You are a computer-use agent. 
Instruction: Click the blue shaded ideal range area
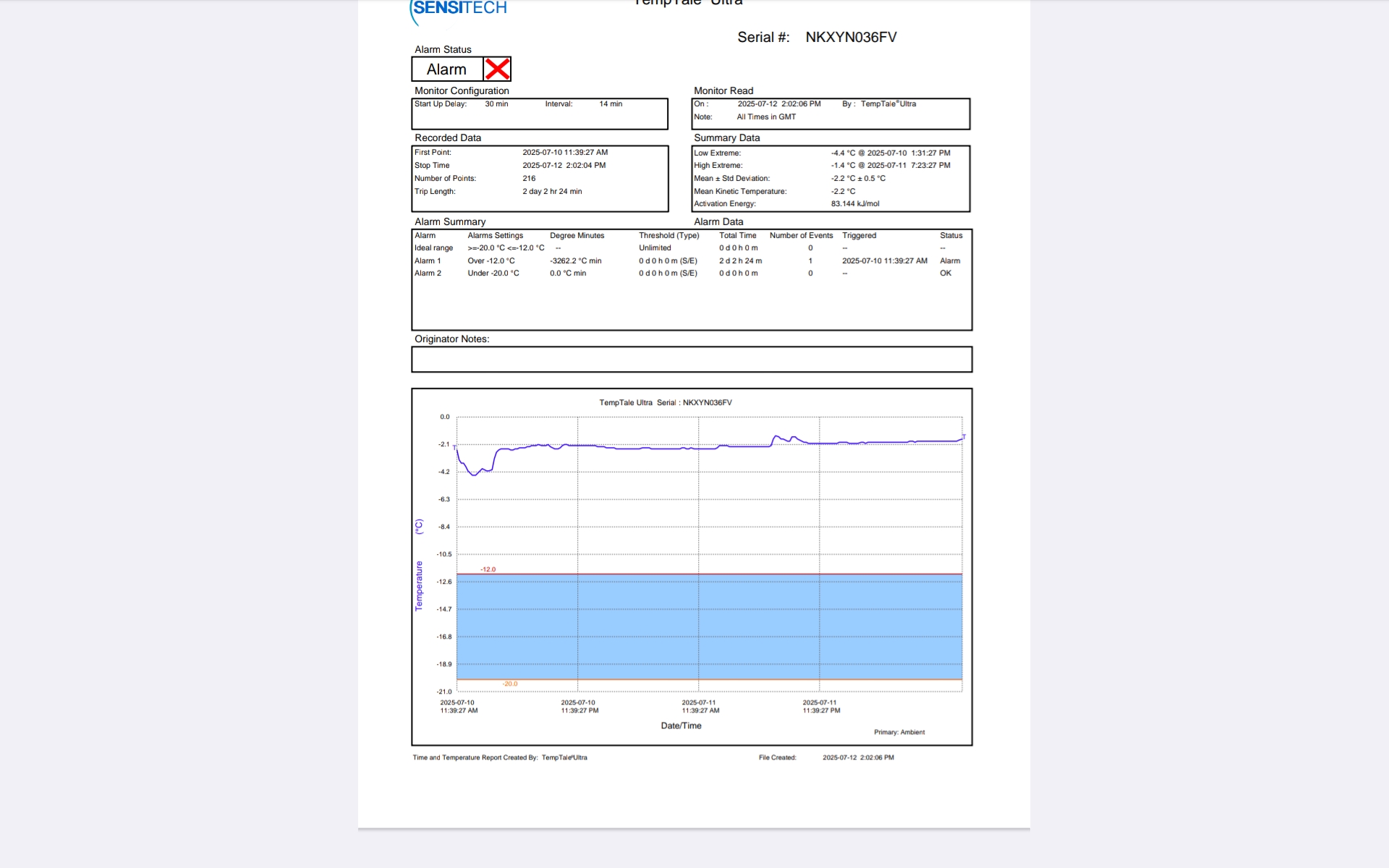click(709, 626)
